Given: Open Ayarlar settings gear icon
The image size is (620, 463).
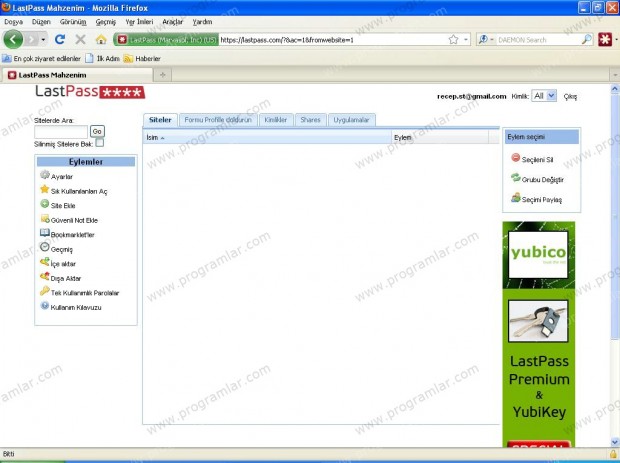Looking at the screenshot, I should click(45, 174).
